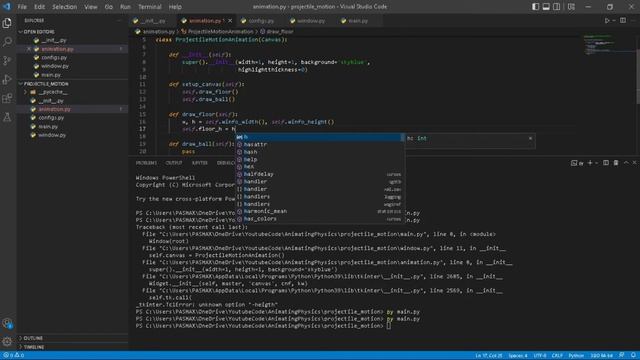Open notifications bell in status bar
The height and width of the screenshot is (360, 640).
633,356
